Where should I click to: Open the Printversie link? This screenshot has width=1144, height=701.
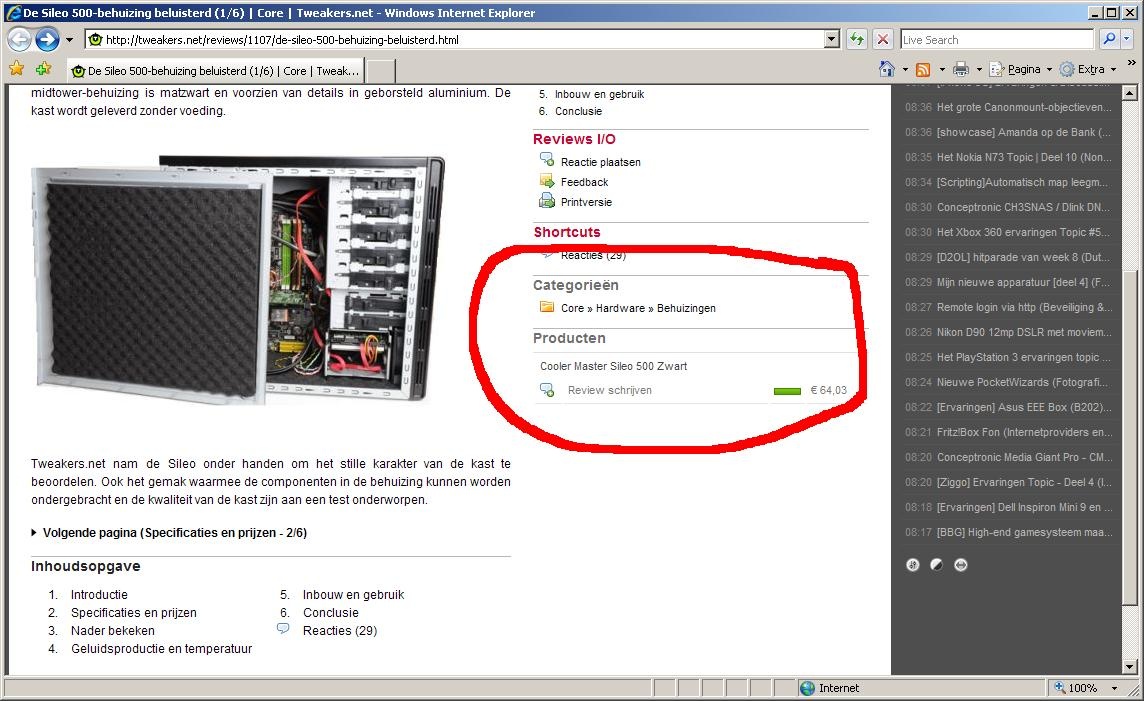tap(587, 202)
